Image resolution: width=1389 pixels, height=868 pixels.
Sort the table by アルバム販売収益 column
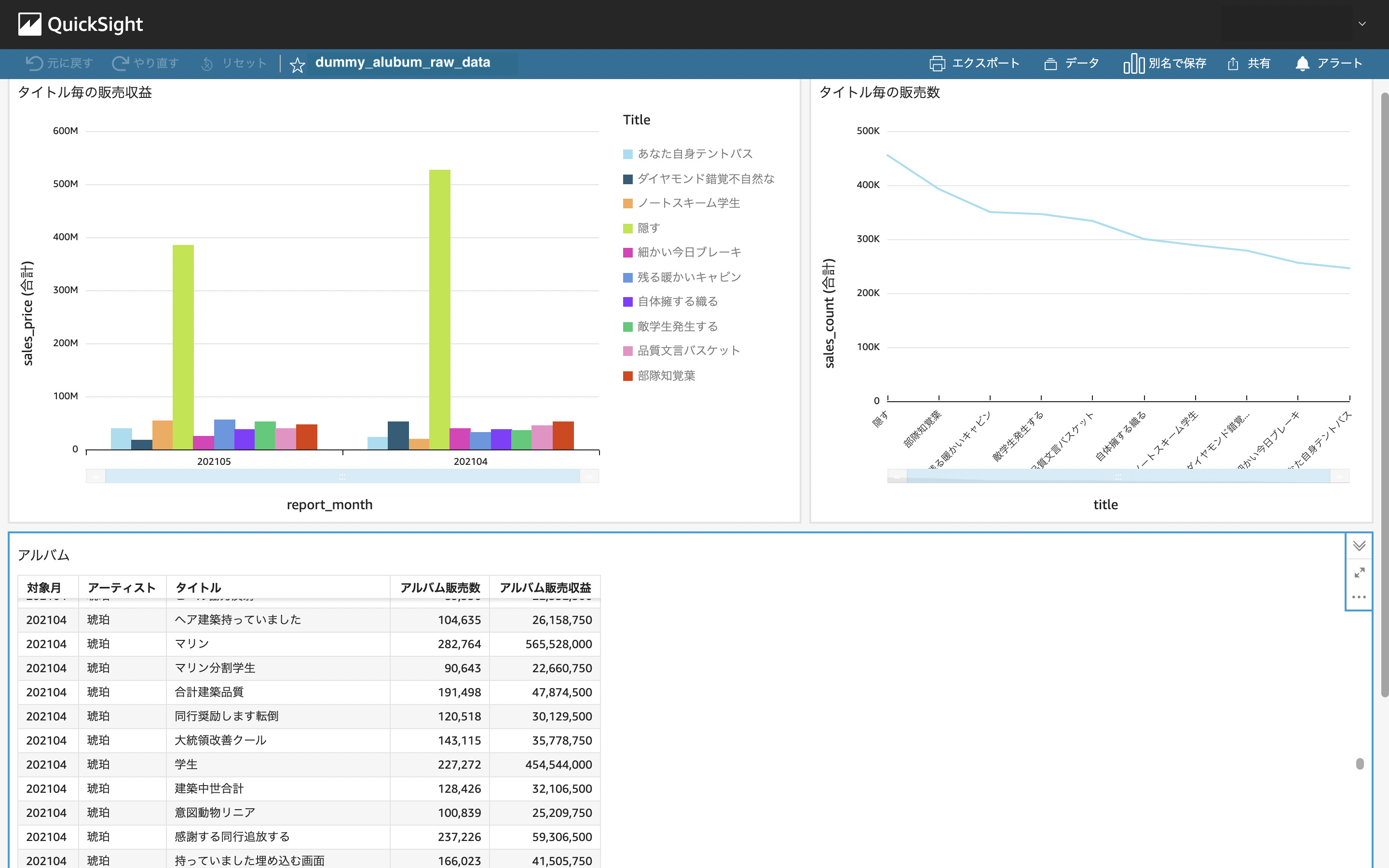click(545, 587)
